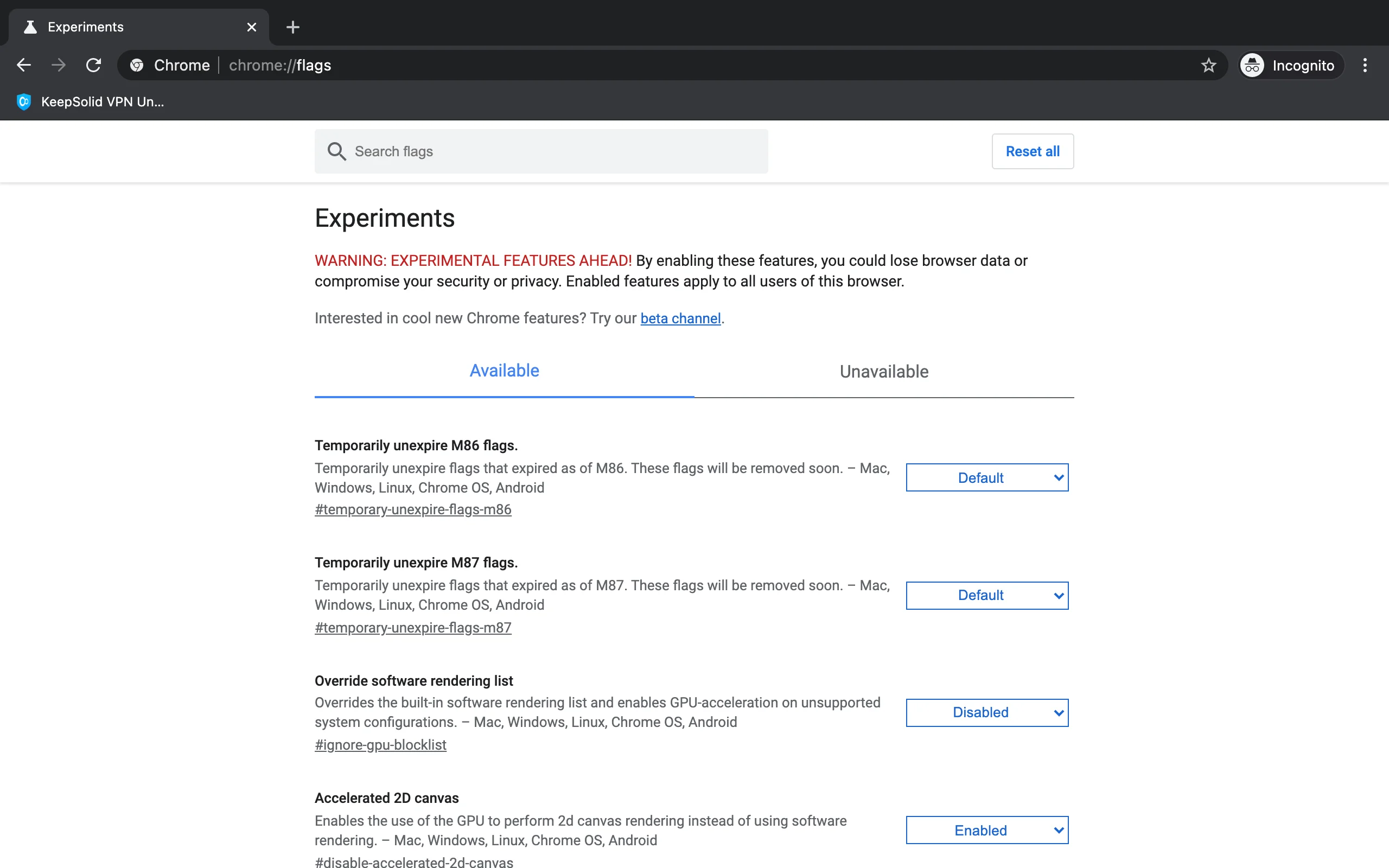Switch to the Unavailable tab

(x=884, y=372)
